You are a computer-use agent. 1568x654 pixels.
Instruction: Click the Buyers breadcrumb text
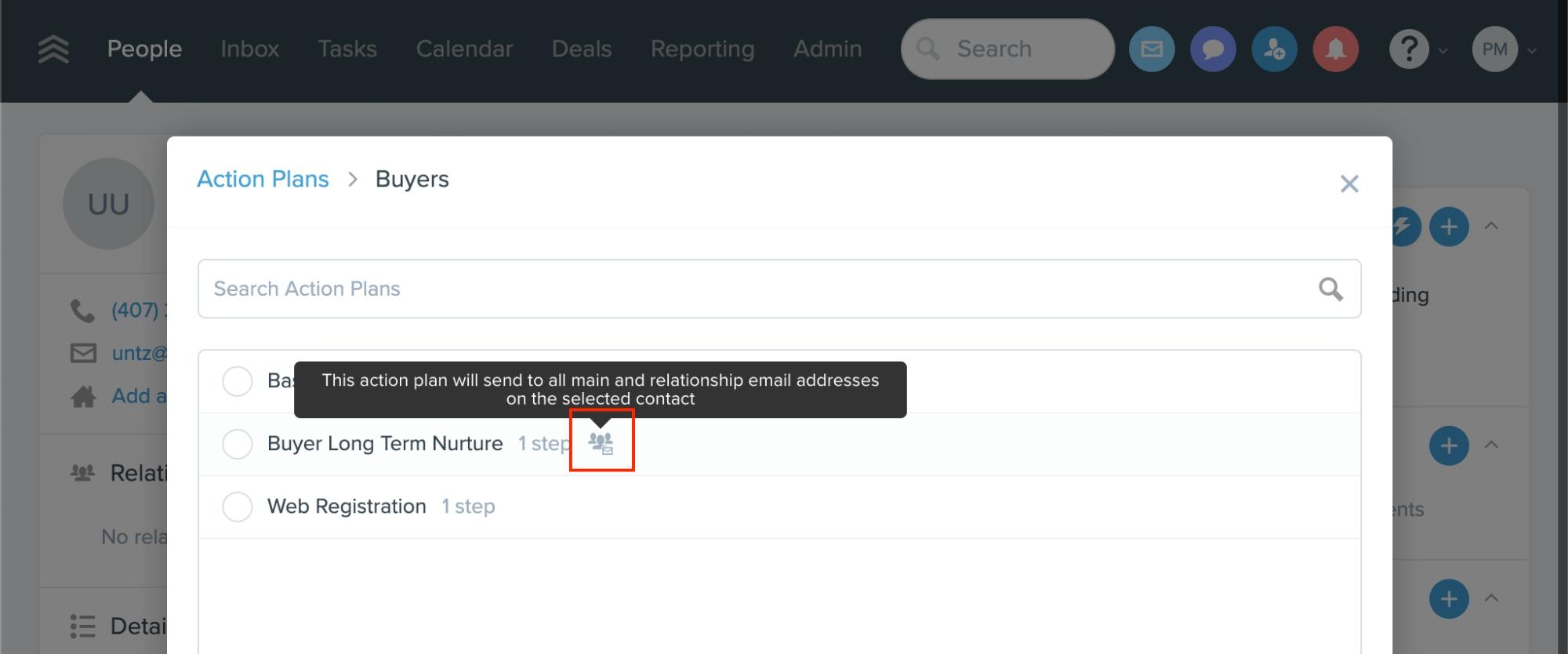click(412, 179)
